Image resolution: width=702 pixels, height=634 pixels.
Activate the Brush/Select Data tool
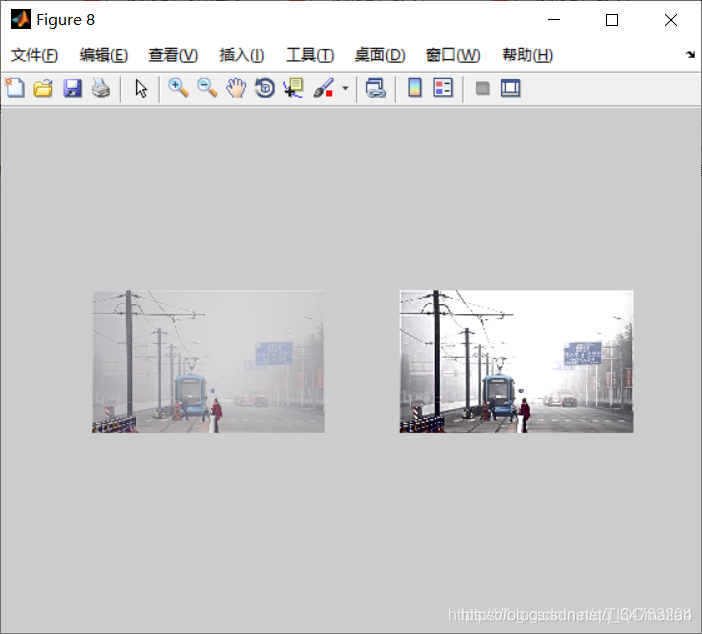coord(323,88)
